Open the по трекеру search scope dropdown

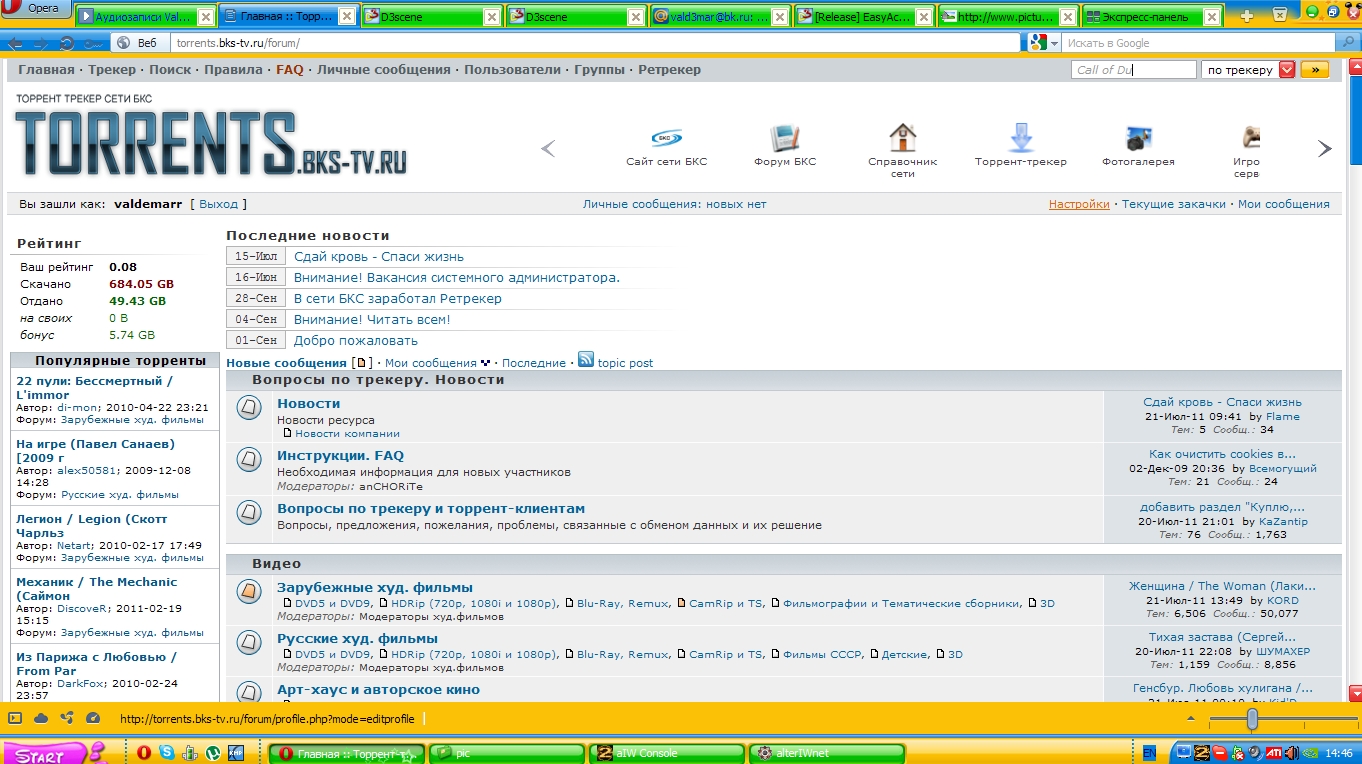[1248, 70]
